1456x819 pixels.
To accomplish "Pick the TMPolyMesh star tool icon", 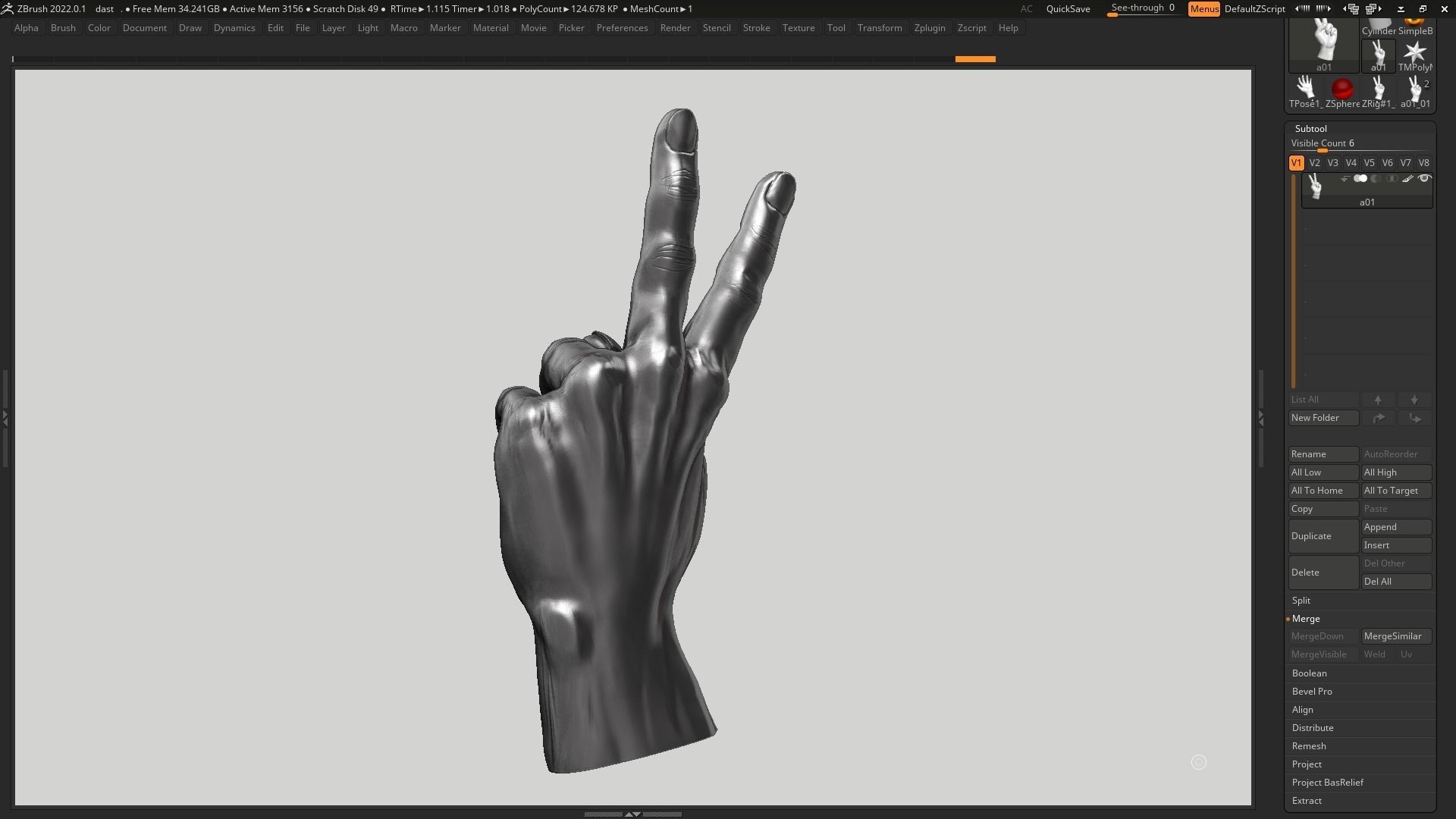I will point(1415,56).
